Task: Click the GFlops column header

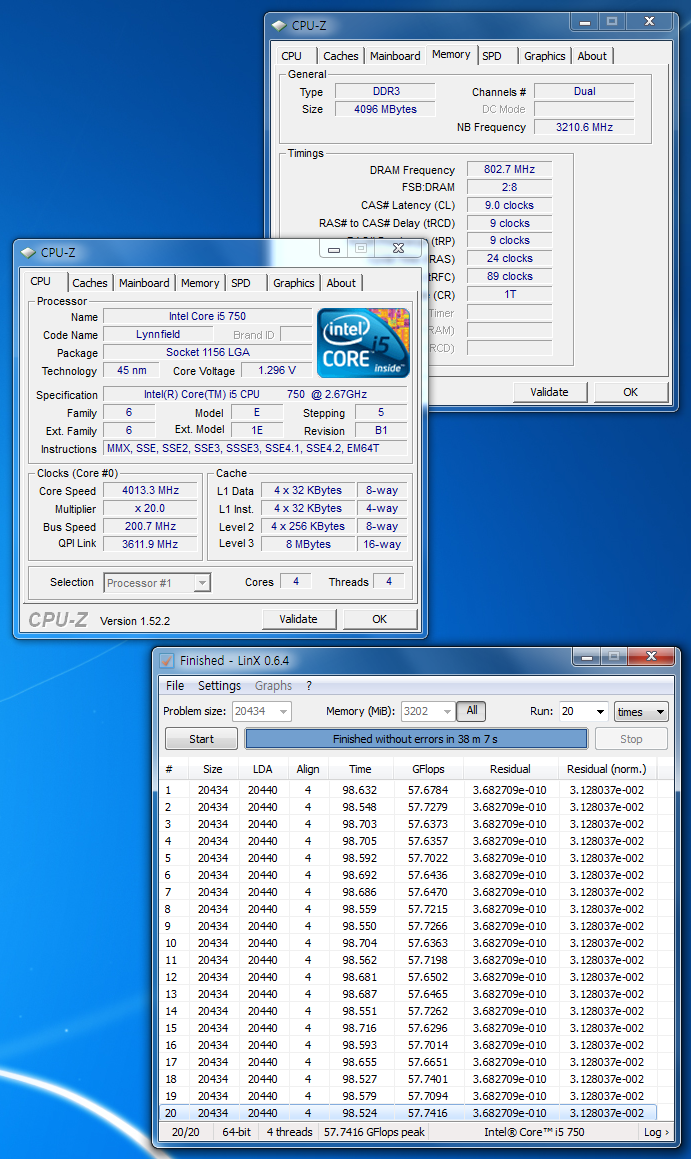Action: pyautogui.click(x=429, y=769)
